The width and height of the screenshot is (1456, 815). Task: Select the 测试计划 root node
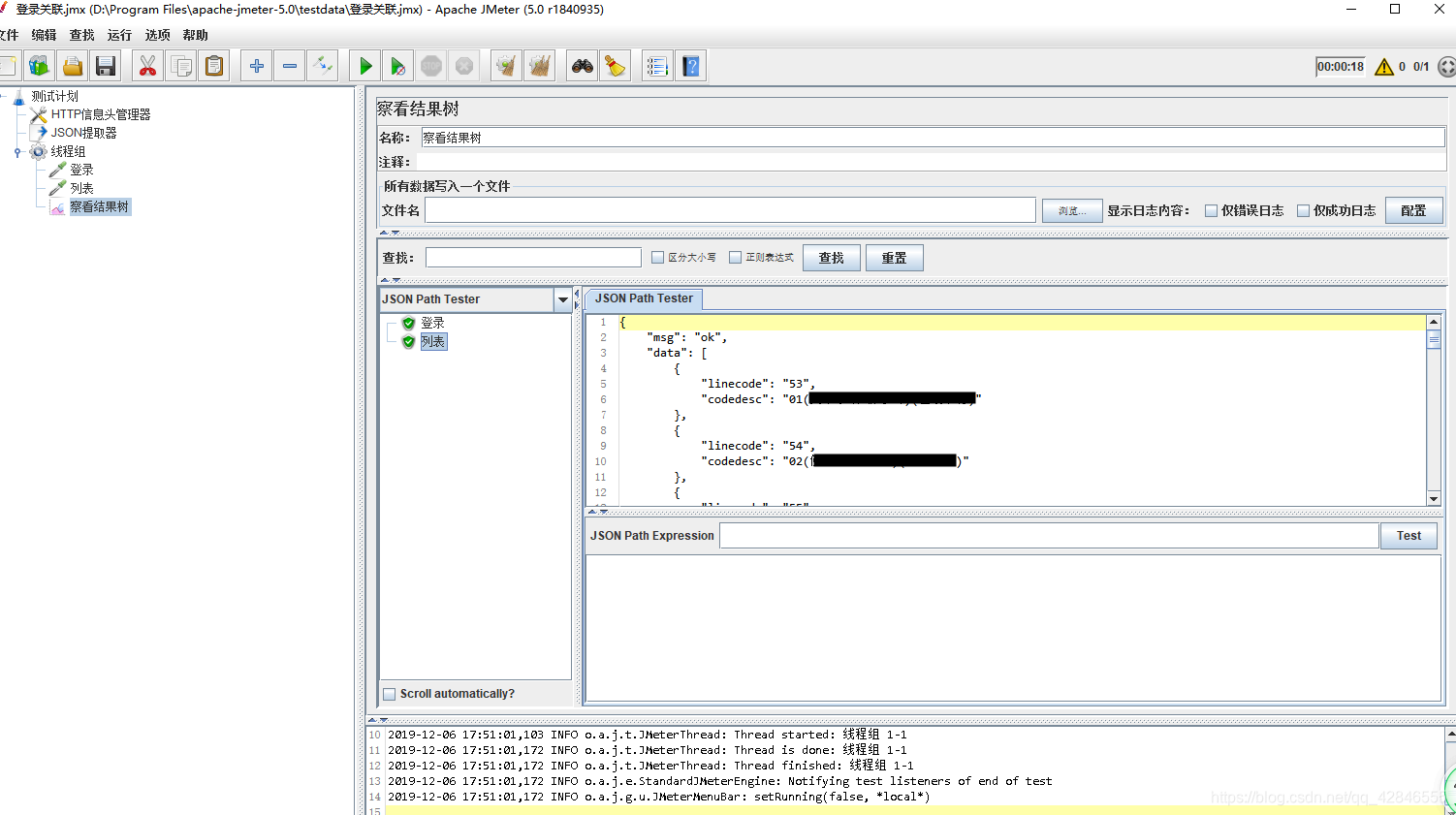(x=54, y=96)
